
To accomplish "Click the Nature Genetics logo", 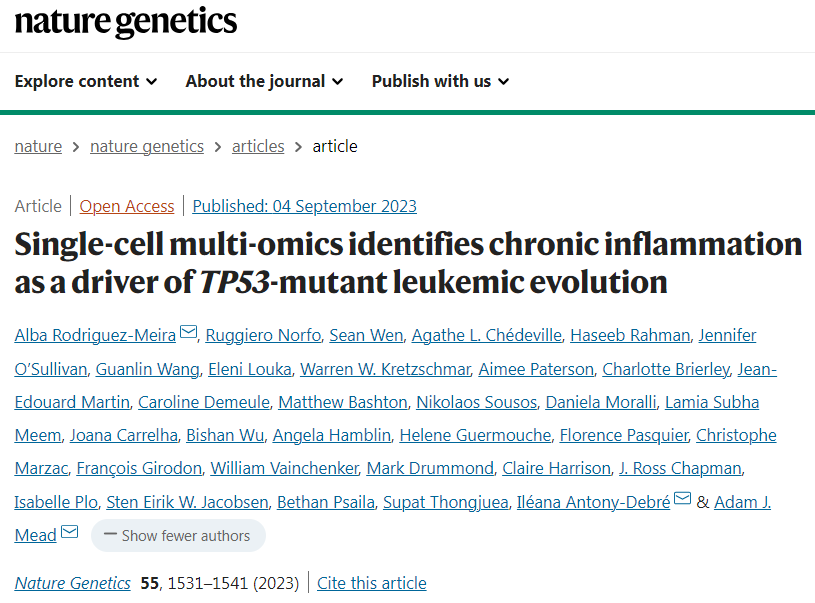I will (126, 22).
